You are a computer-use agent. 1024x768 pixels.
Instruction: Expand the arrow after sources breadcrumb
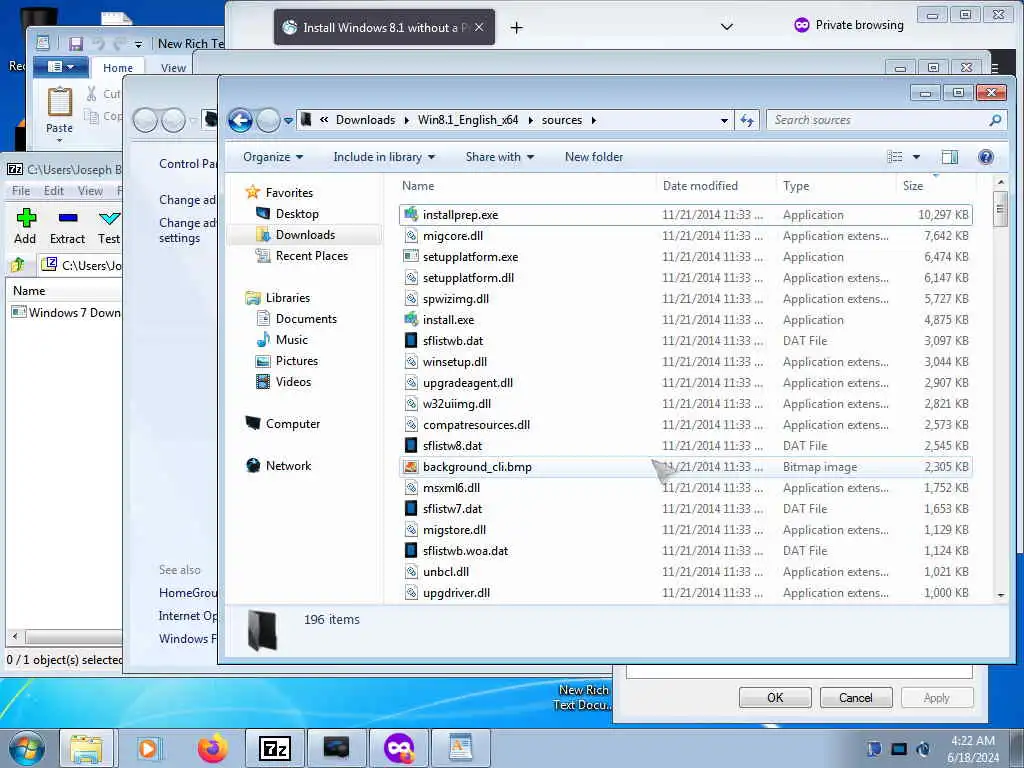pos(594,120)
